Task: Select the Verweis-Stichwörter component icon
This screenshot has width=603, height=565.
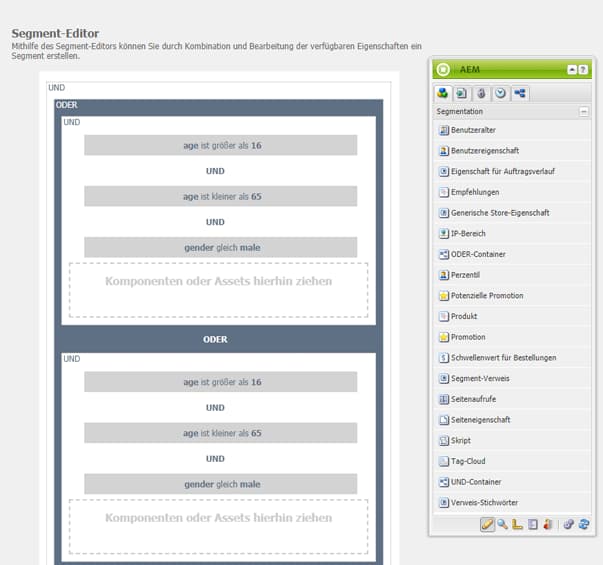Action: click(444, 503)
